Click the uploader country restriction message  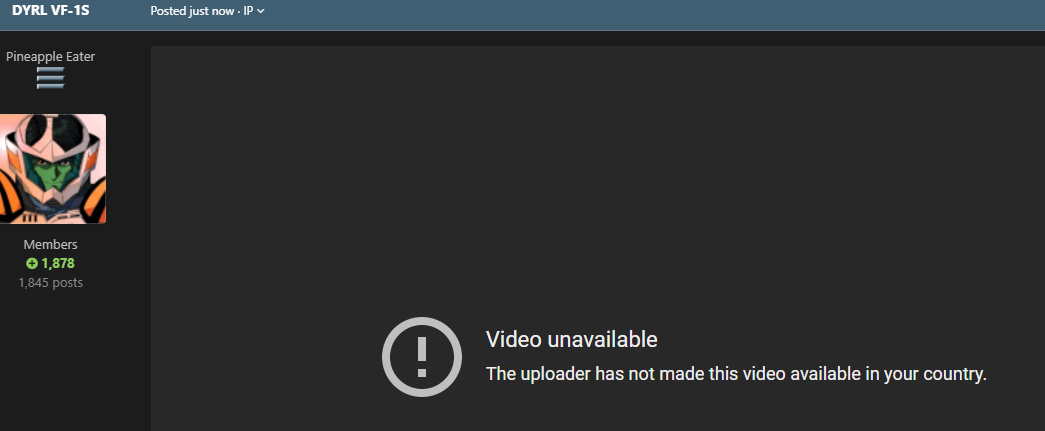click(736, 374)
